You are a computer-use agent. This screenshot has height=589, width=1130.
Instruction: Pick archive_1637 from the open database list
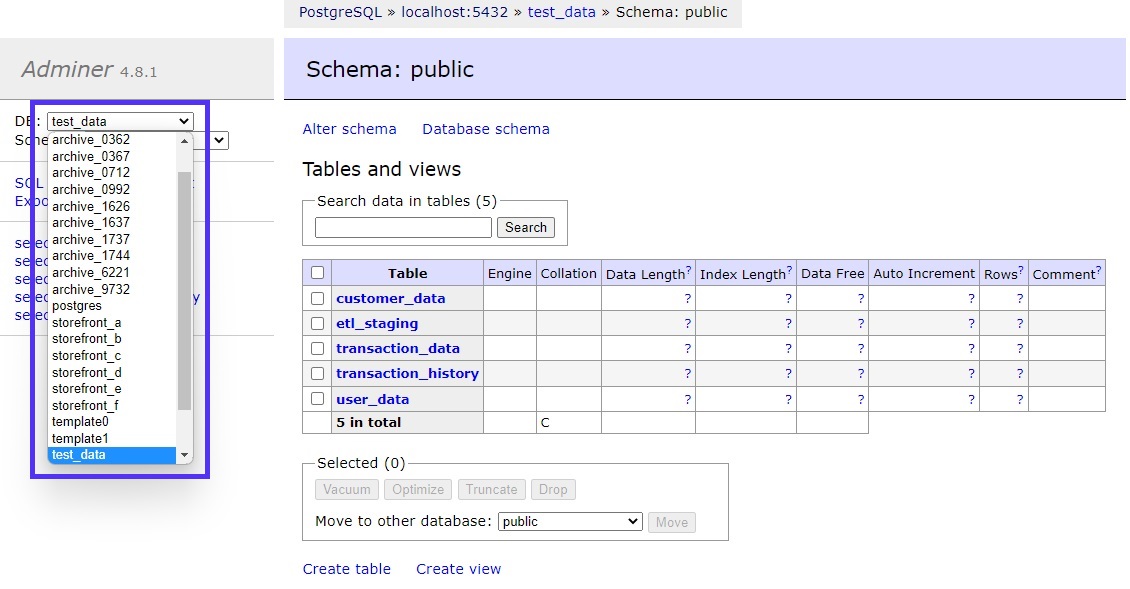pyautogui.click(x=91, y=223)
